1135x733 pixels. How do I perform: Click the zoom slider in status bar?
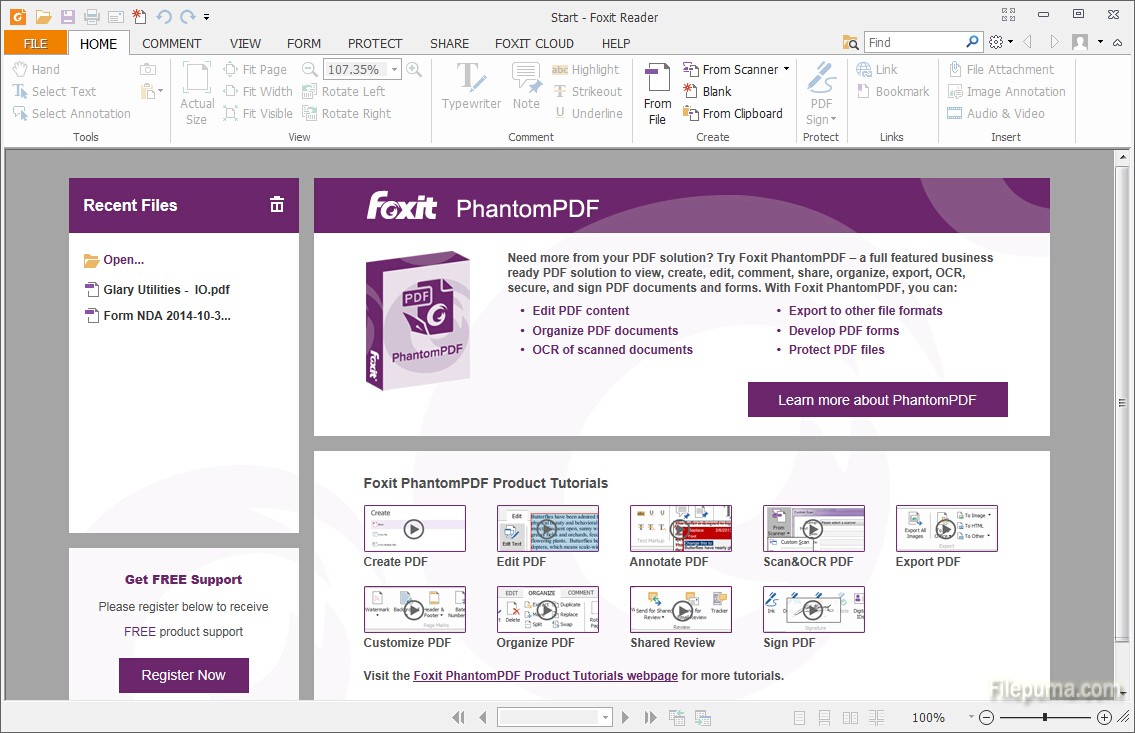pyautogui.click(x=1044, y=717)
